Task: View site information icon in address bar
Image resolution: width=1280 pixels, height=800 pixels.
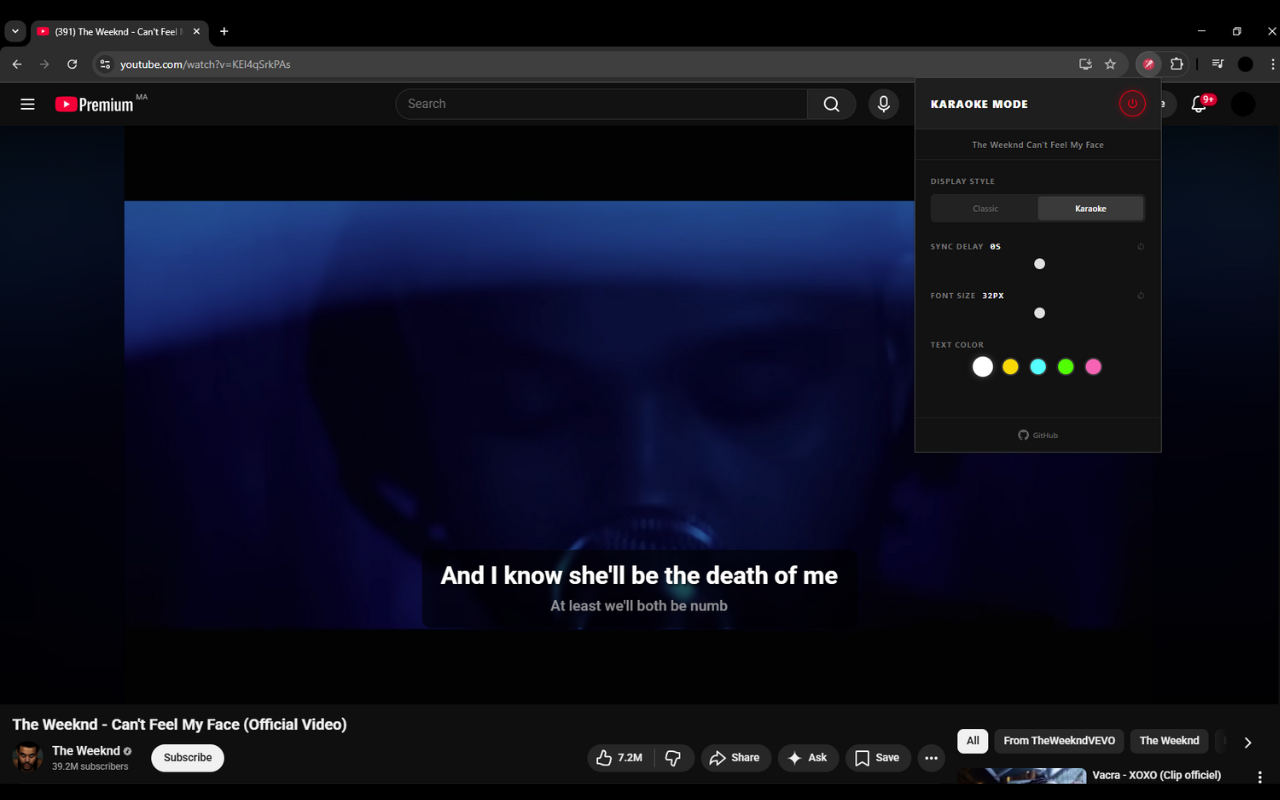Action: pyautogui.click(x=105, y=64)
